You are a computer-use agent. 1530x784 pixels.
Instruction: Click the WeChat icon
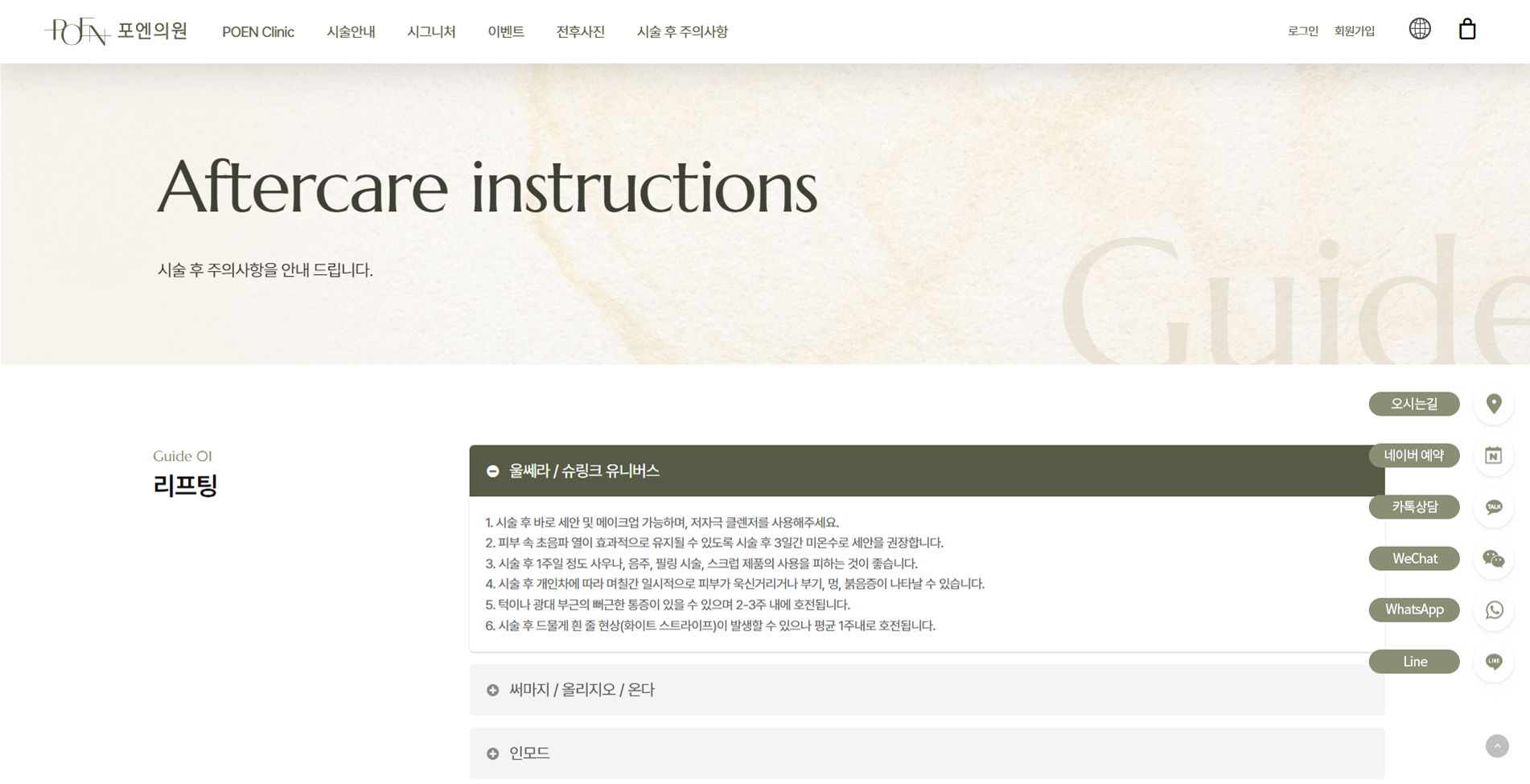tap(1493, 559)
